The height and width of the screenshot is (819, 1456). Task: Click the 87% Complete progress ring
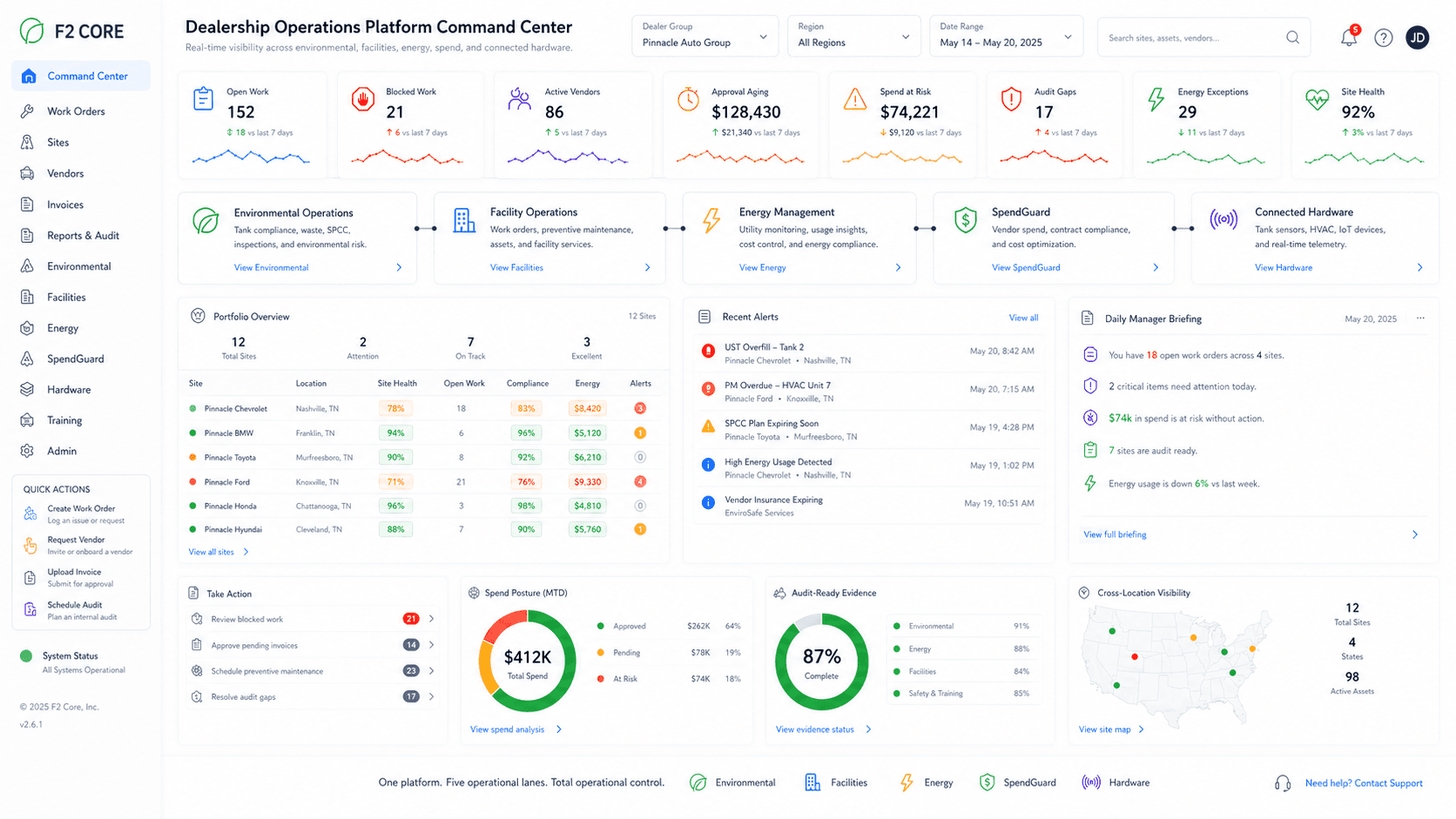pos(821,661)
